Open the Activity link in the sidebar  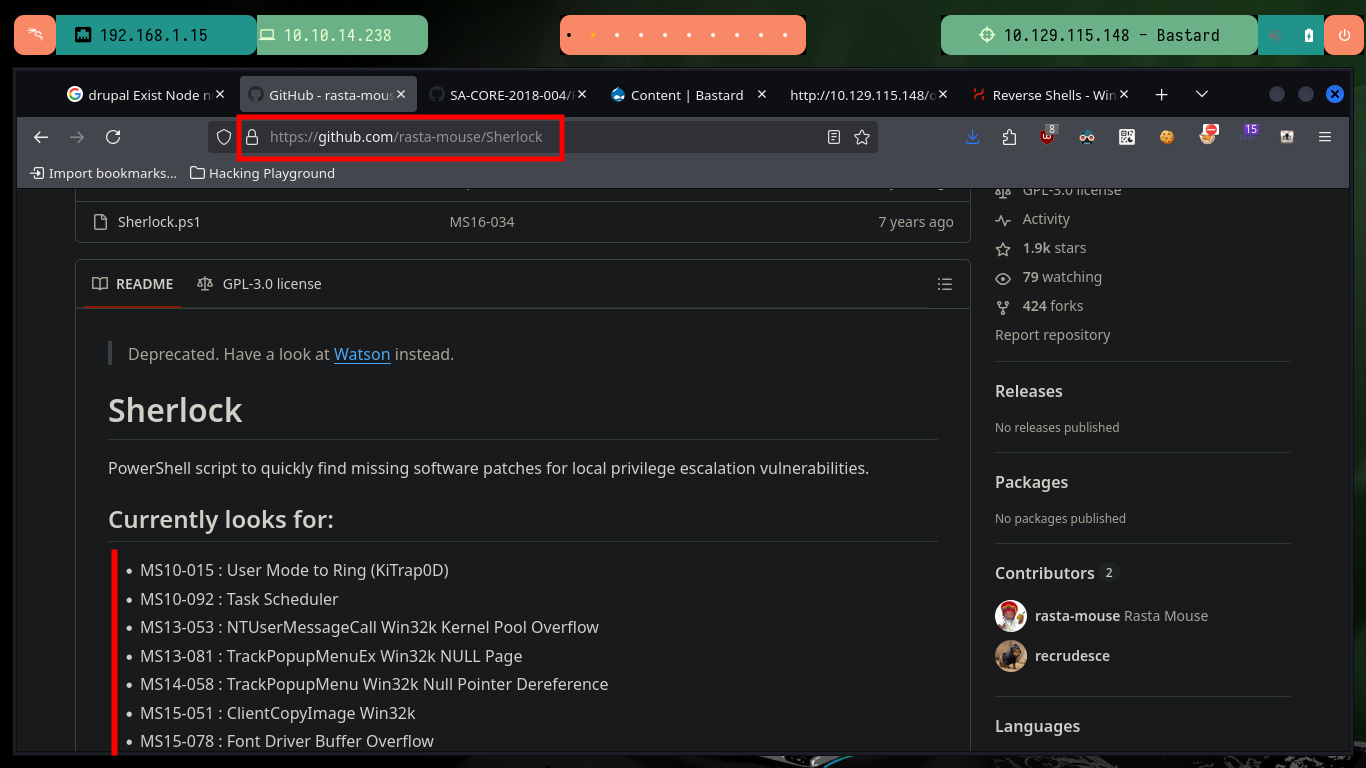1046,219
